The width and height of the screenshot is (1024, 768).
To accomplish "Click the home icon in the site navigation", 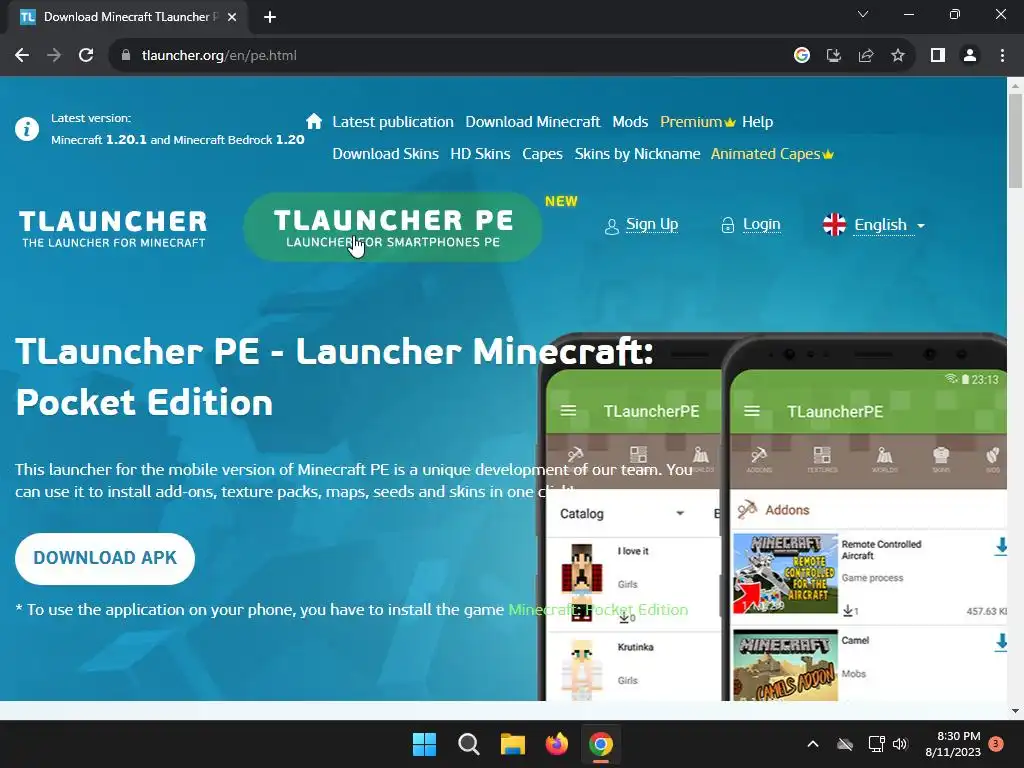I will 314,121.
